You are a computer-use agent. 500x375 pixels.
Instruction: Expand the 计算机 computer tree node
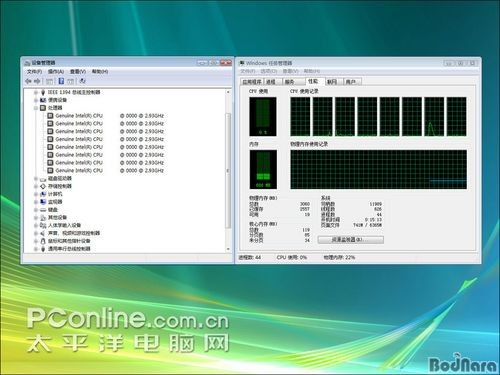pos(36,194)
